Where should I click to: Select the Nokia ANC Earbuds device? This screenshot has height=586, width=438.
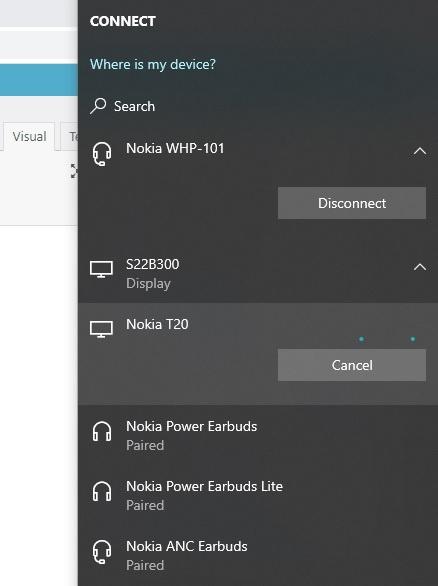pos(258,555)
